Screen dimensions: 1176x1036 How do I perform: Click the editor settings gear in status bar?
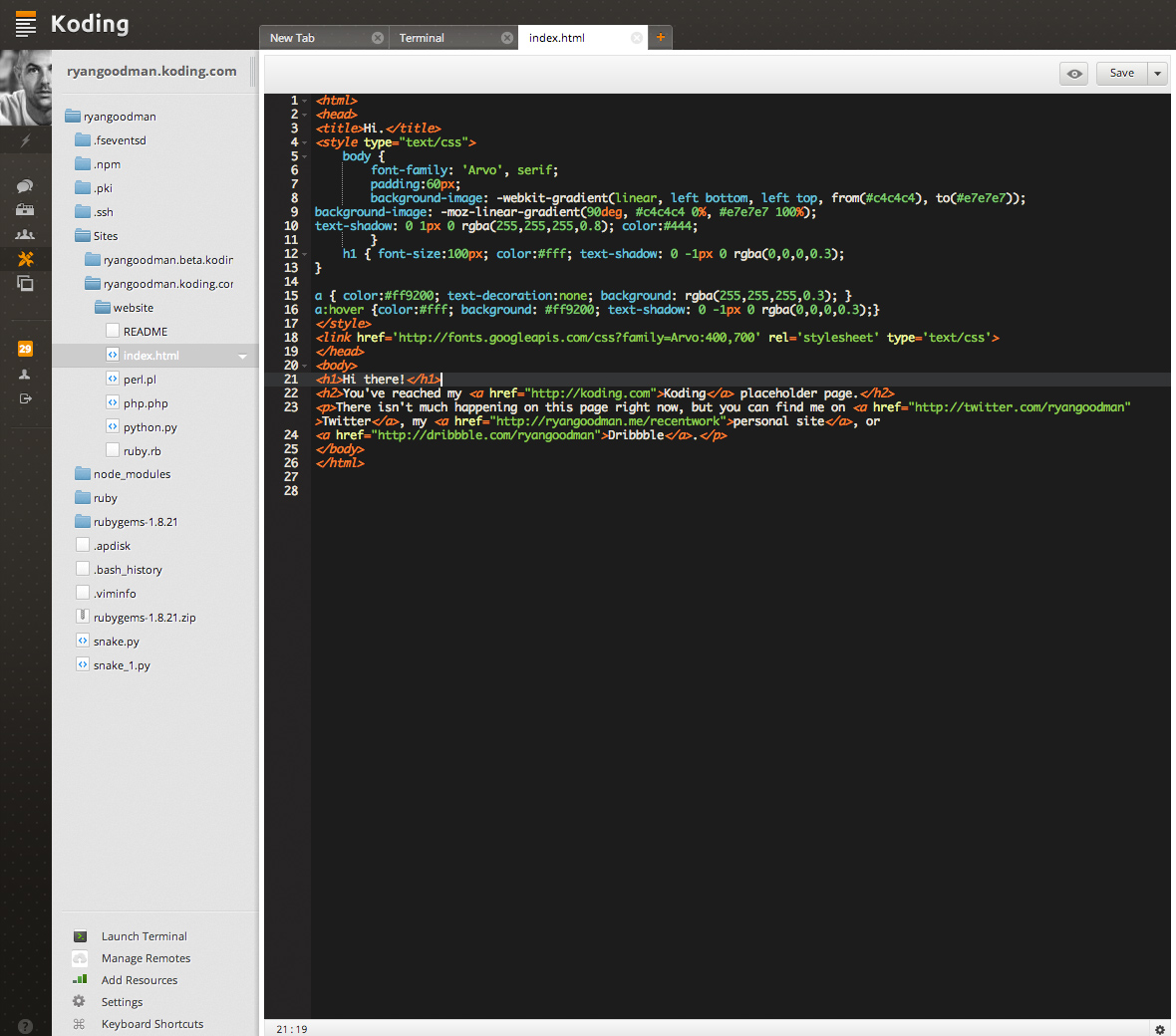coord(1159,1029)
